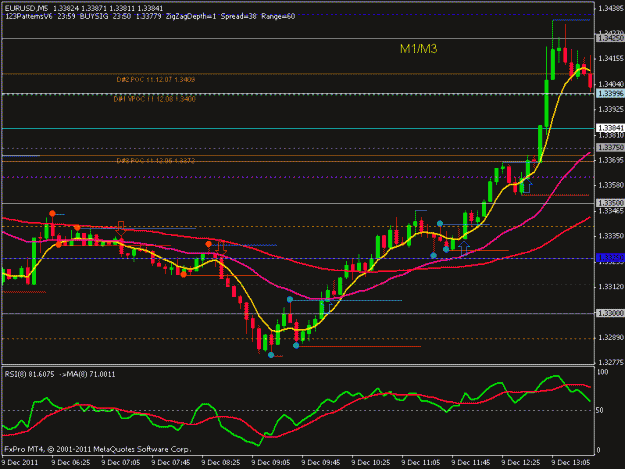Click the RSI(8) 81.6075 indicator label

[29, 374]
